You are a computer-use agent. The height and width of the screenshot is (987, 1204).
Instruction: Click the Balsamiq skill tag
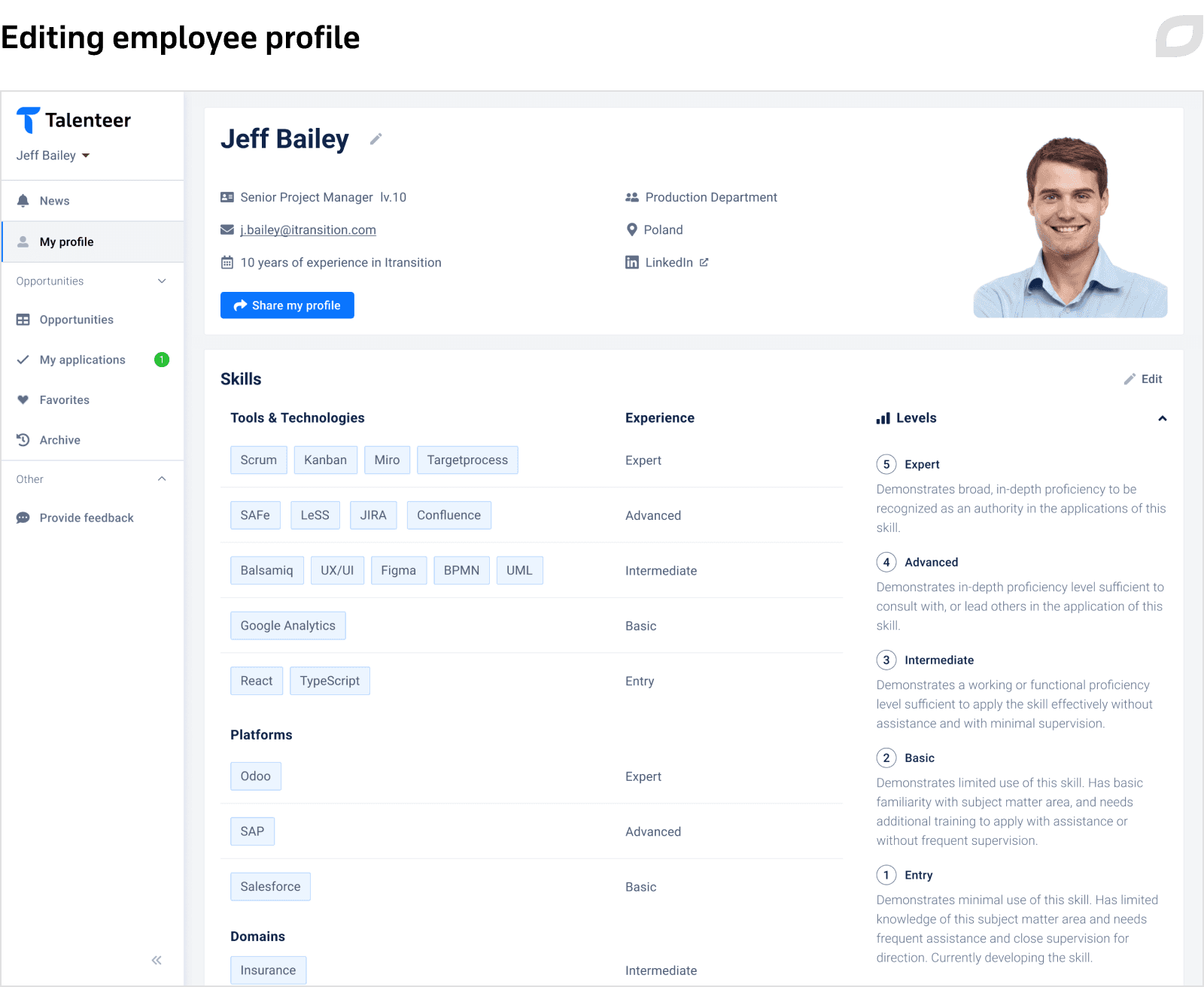267,570
